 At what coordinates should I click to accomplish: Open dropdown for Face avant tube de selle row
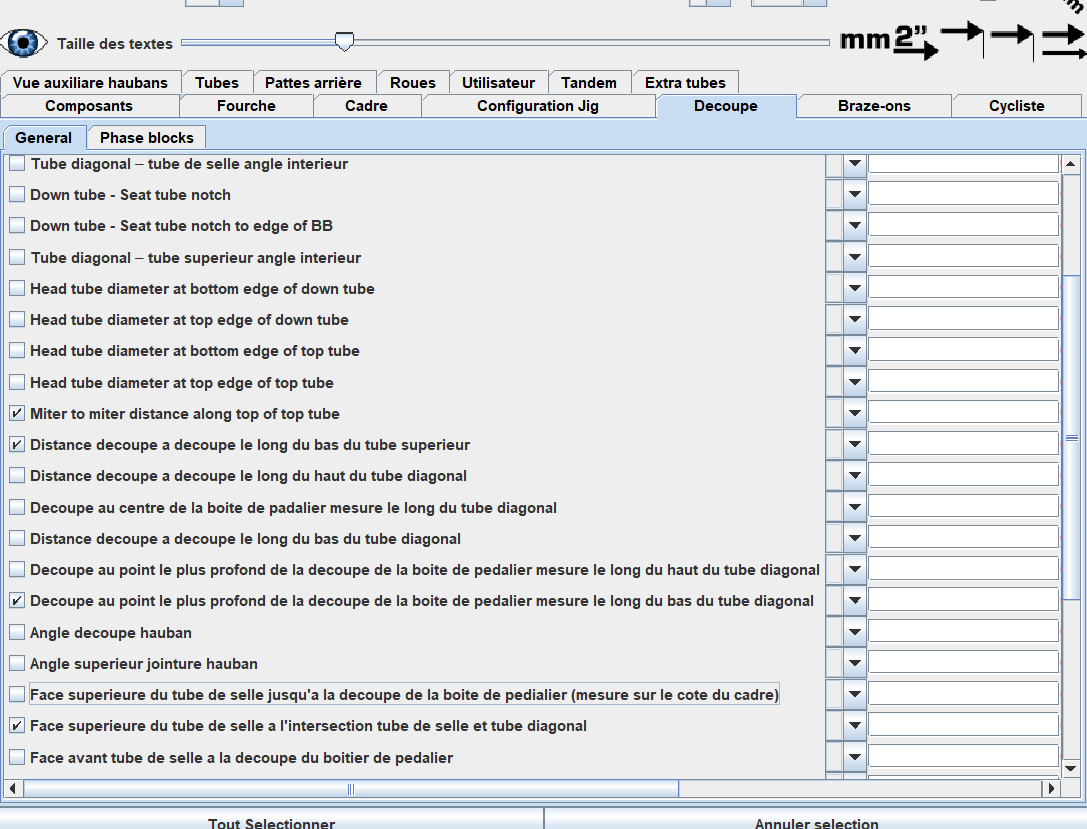[x=855, y=757]
